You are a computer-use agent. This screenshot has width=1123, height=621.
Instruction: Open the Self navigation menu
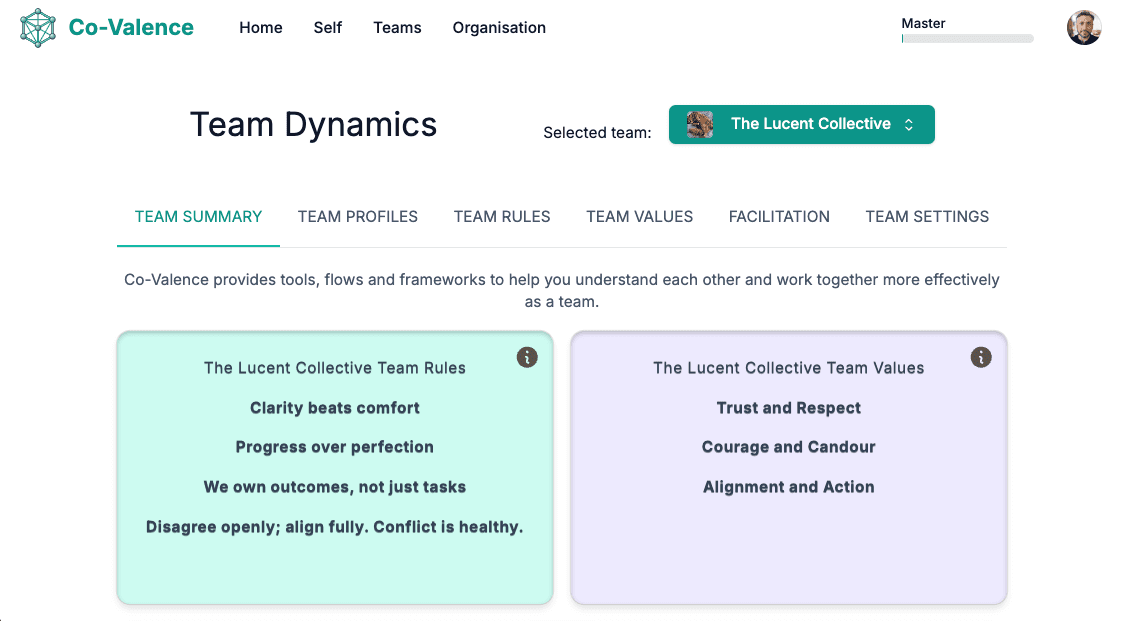tap(328, 28)
